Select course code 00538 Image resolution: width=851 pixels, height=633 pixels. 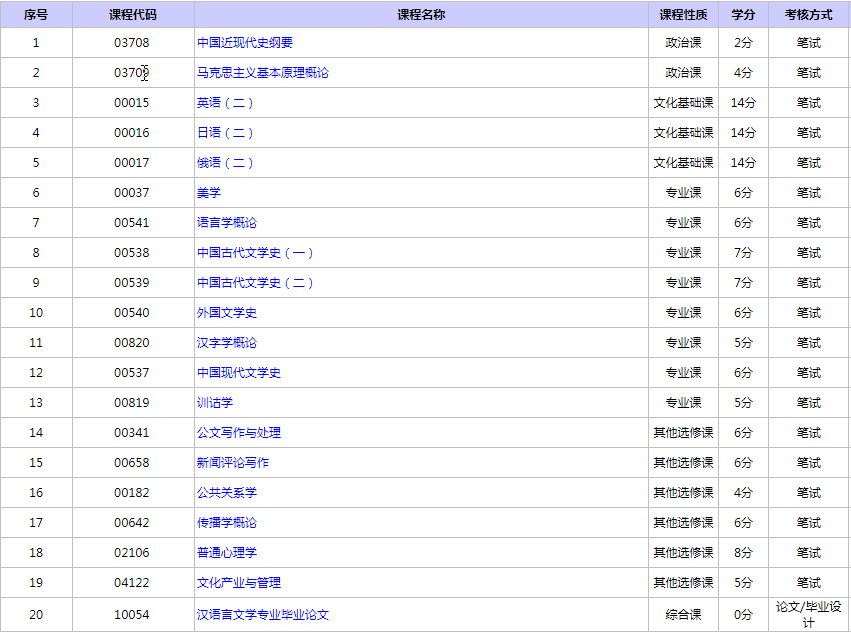point(132,252)
